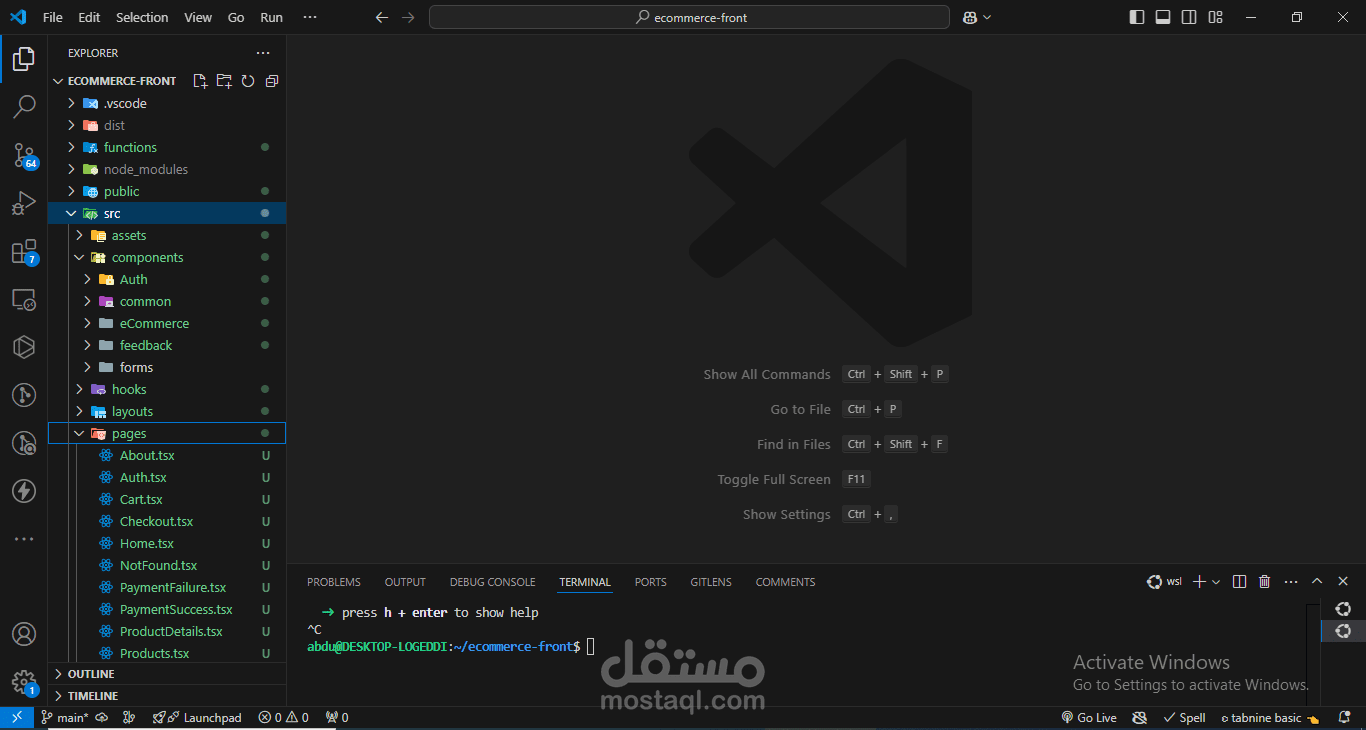The image size is (1366, 730).
Task: Create a new file in Explorer
Action: coord(200,81)
